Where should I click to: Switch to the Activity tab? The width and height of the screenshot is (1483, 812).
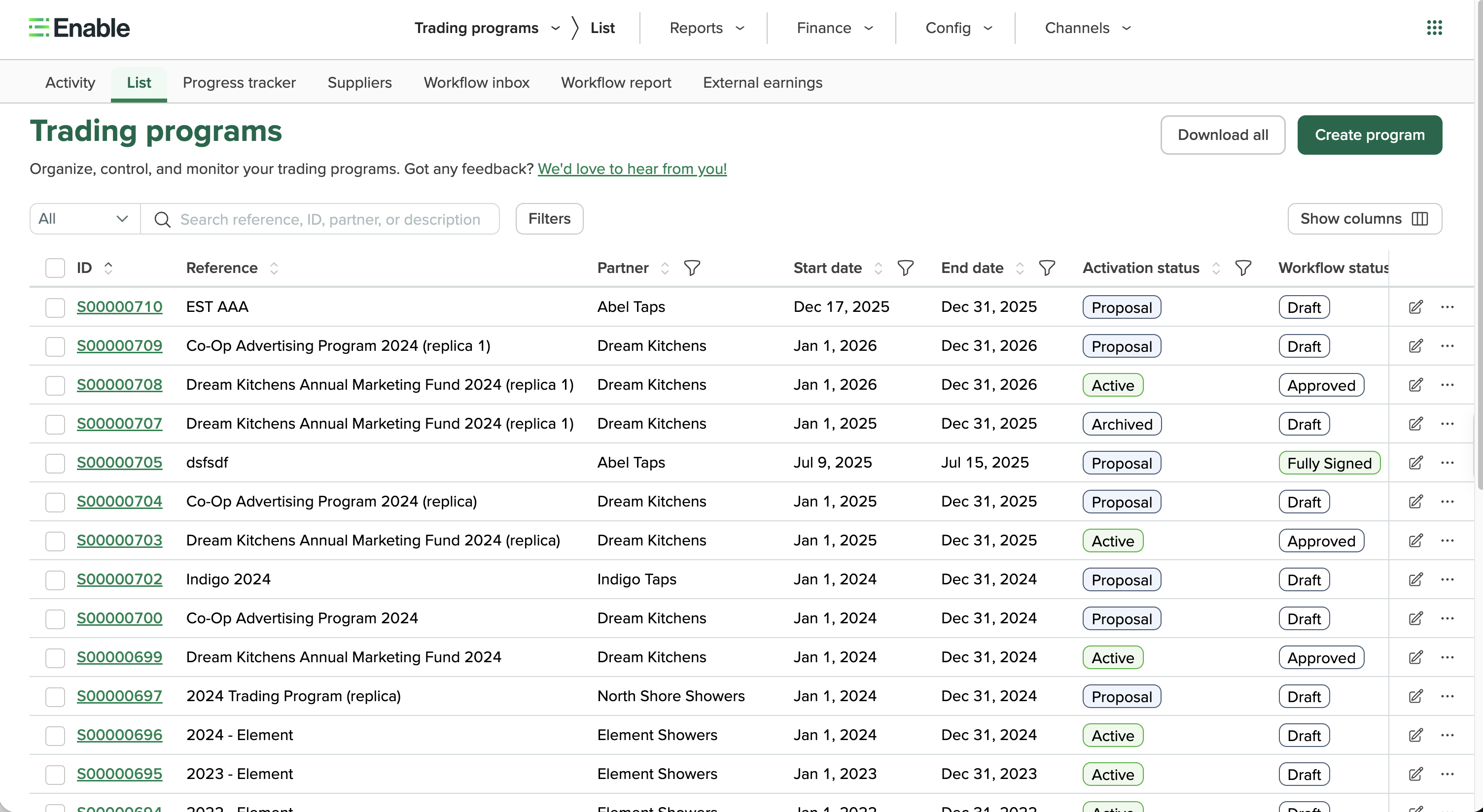coord(70,83)
